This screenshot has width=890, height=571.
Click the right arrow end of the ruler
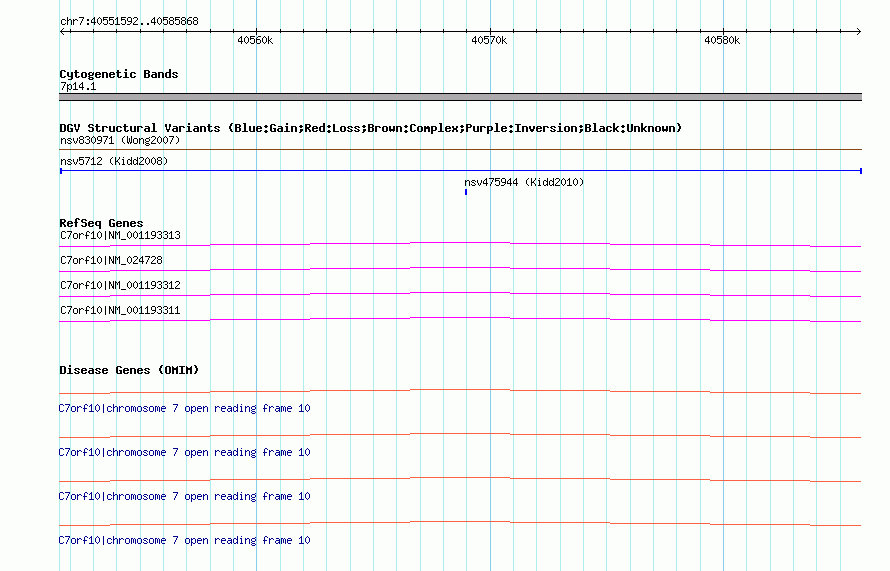point(858,31)
